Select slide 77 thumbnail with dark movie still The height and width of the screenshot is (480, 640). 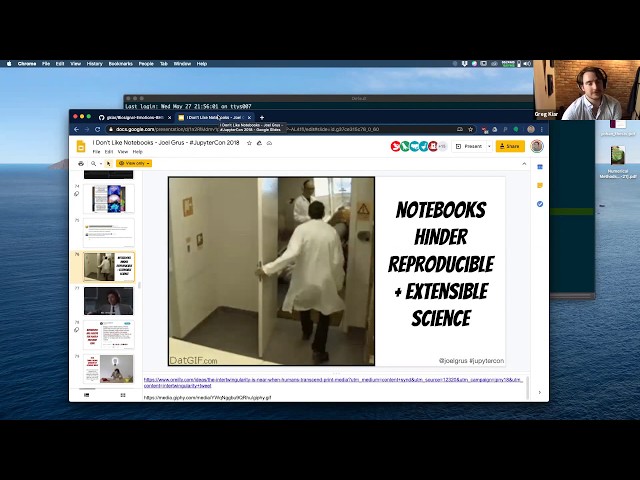[109, 301]
